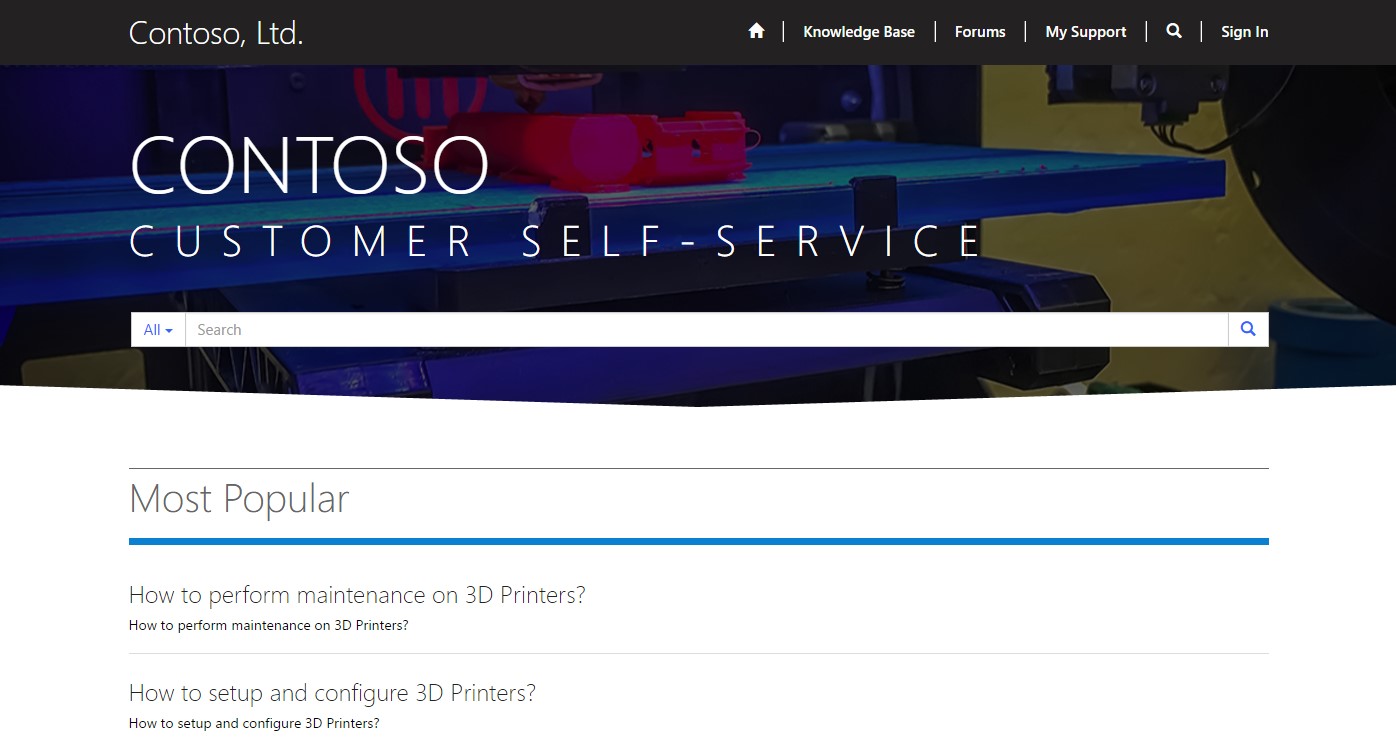Screen dimensions: 1396x742
Task: Open the My Support page
Action: (1085, 32)
